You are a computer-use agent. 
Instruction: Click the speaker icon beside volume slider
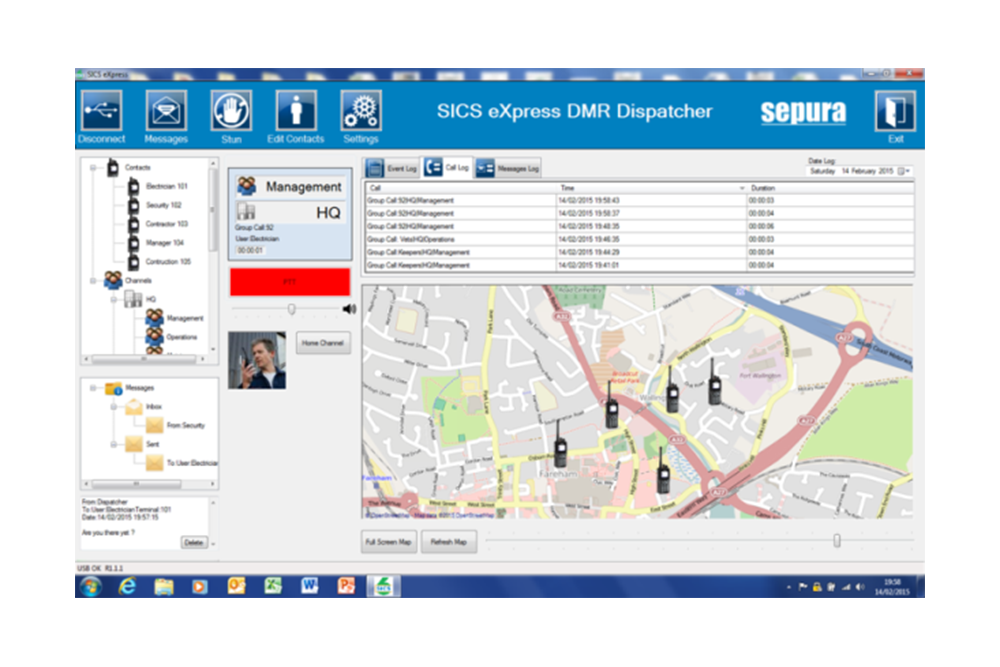tap(349, 309)
